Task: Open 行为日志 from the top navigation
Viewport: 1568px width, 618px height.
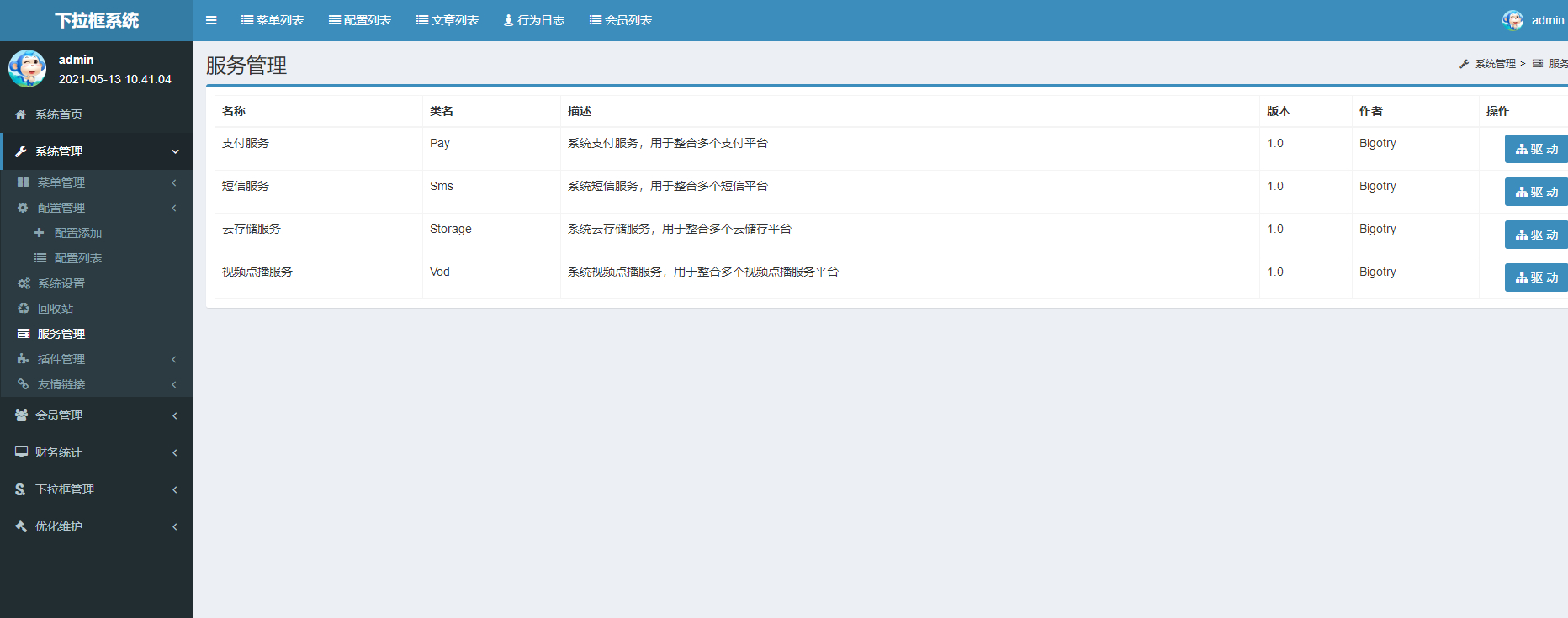Action: click(534, 20)
